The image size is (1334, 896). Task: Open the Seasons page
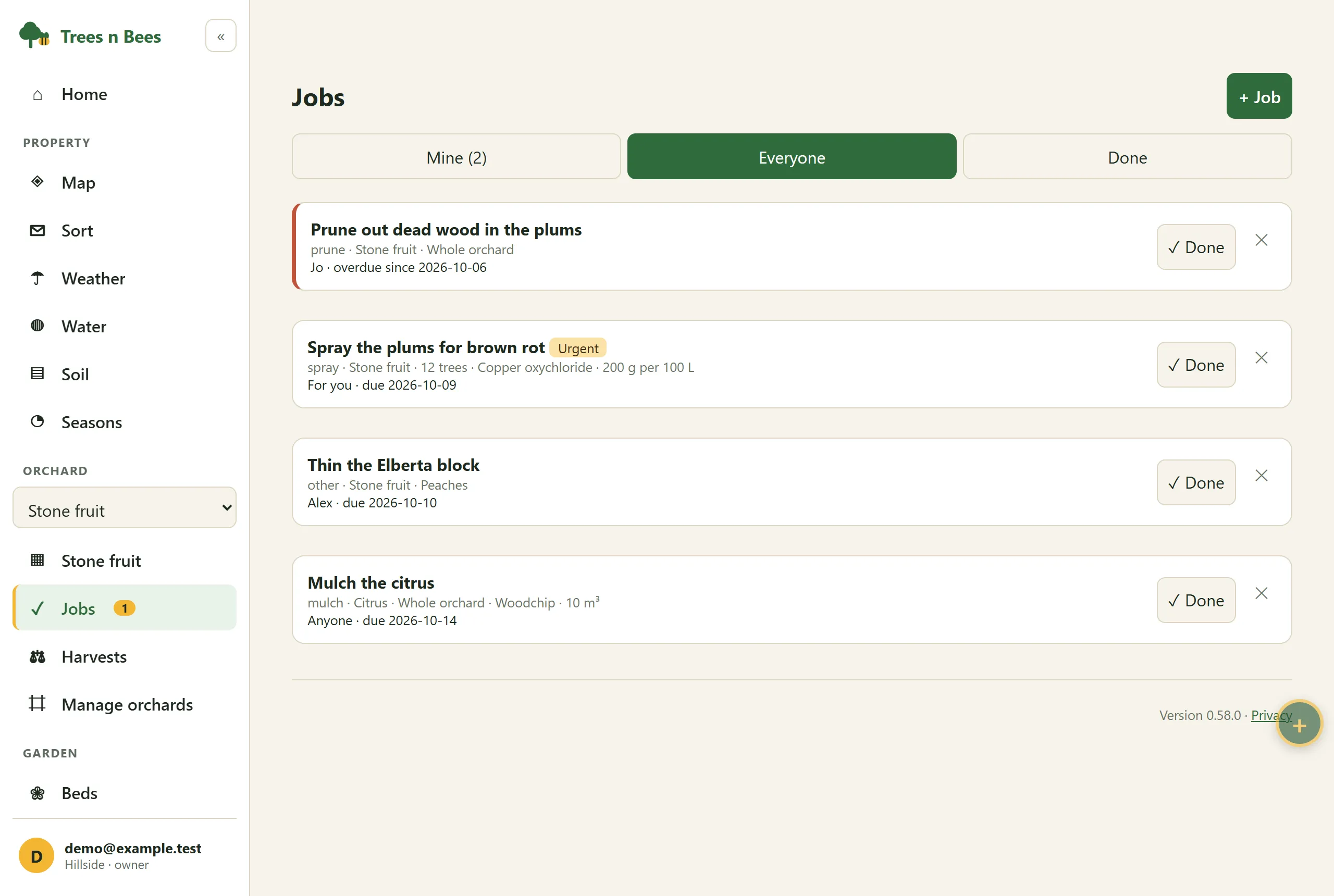tap(125, 422)
